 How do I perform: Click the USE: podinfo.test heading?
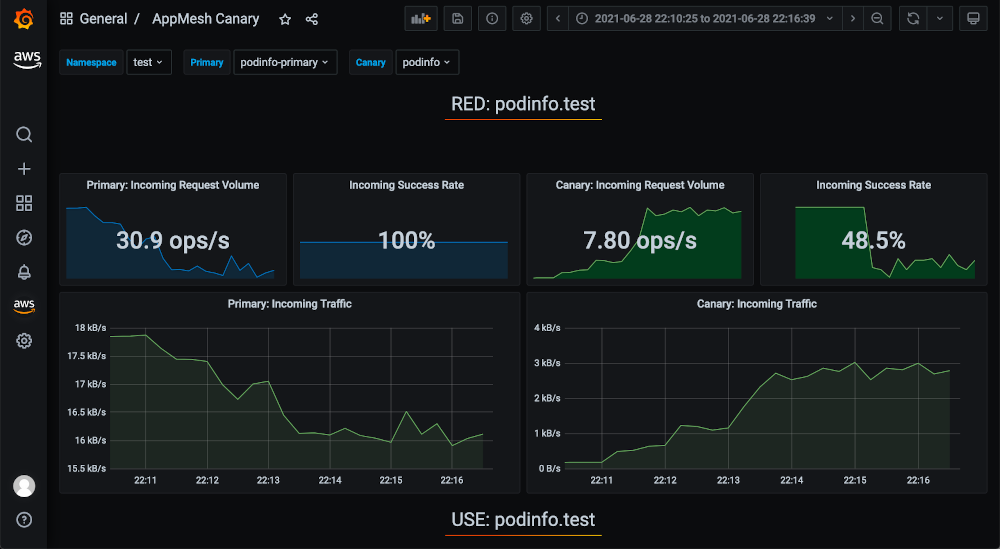(523, 519)
